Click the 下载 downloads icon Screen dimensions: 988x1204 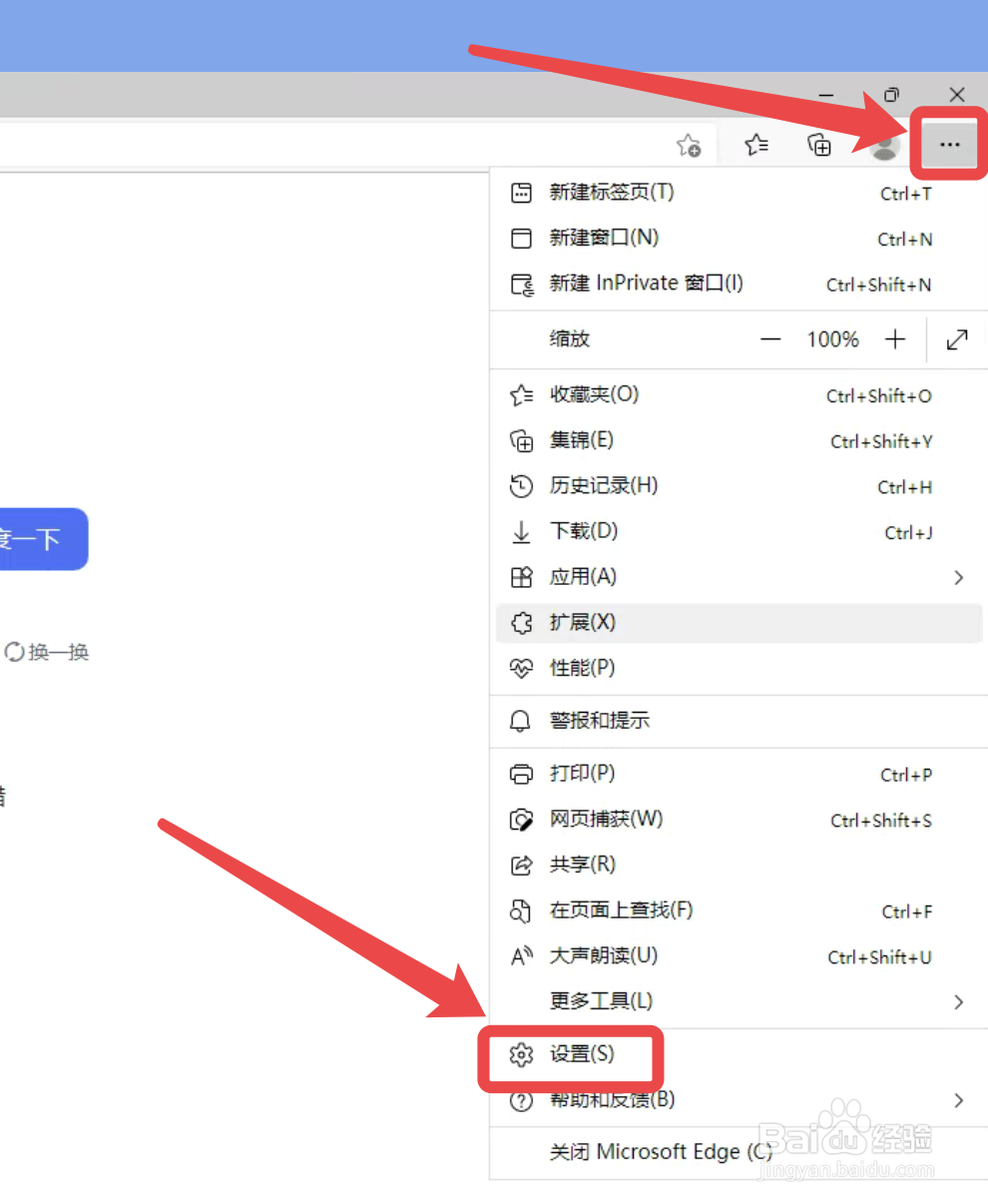point(520,532)
